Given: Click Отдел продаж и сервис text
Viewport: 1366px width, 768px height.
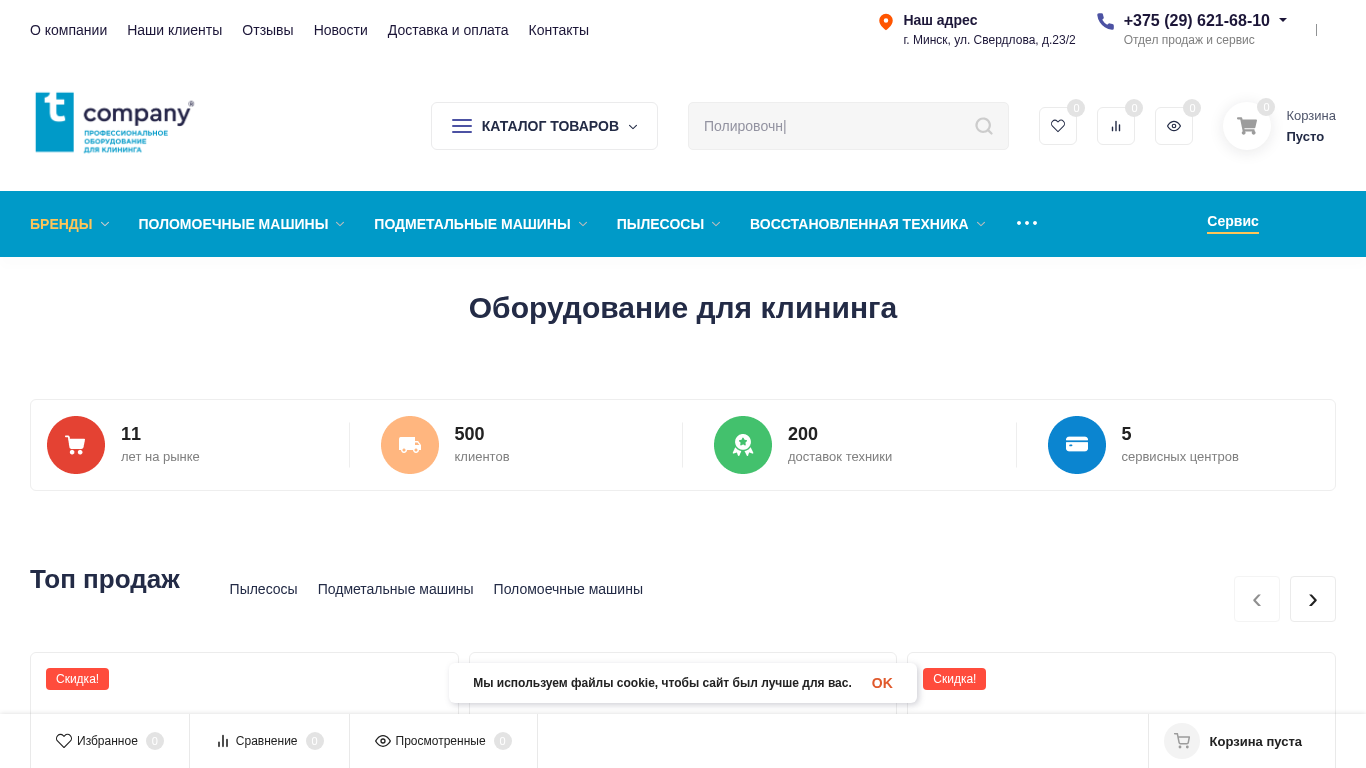Looking at the screenshot, I should (1189, 40).
